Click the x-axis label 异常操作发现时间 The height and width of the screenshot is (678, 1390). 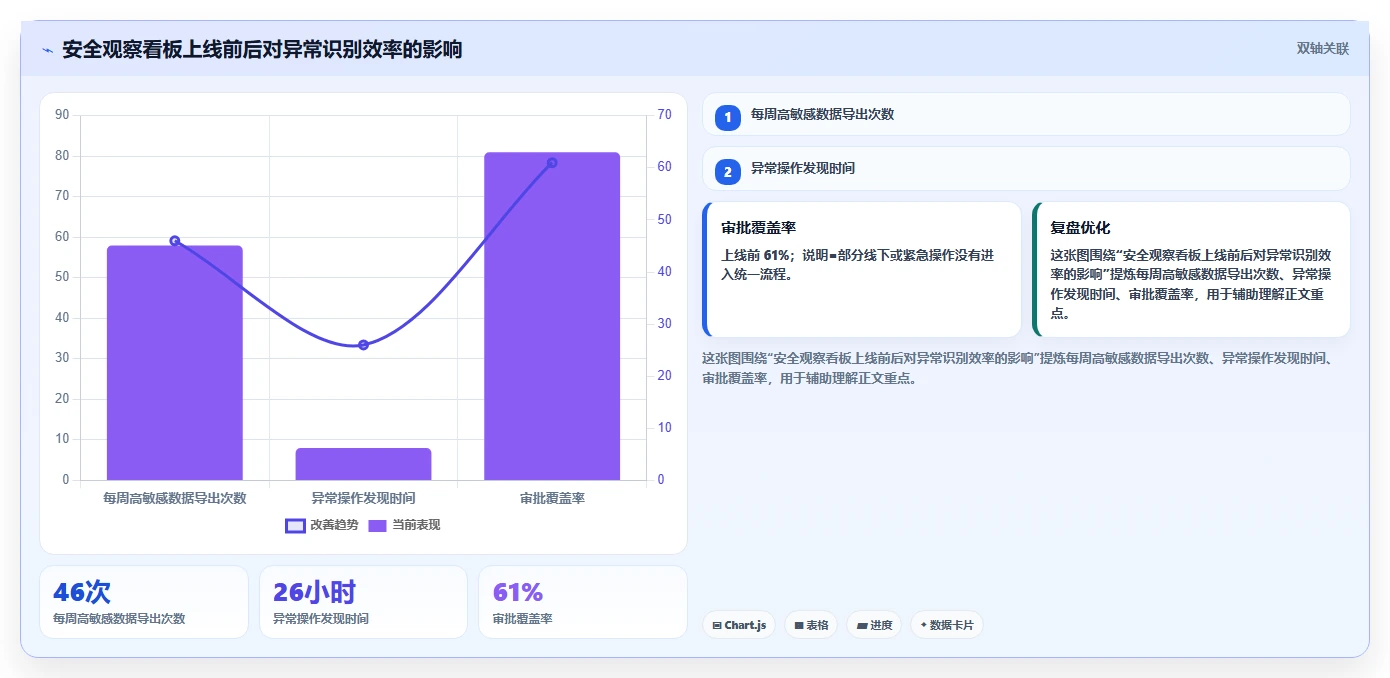coord(363,497)
